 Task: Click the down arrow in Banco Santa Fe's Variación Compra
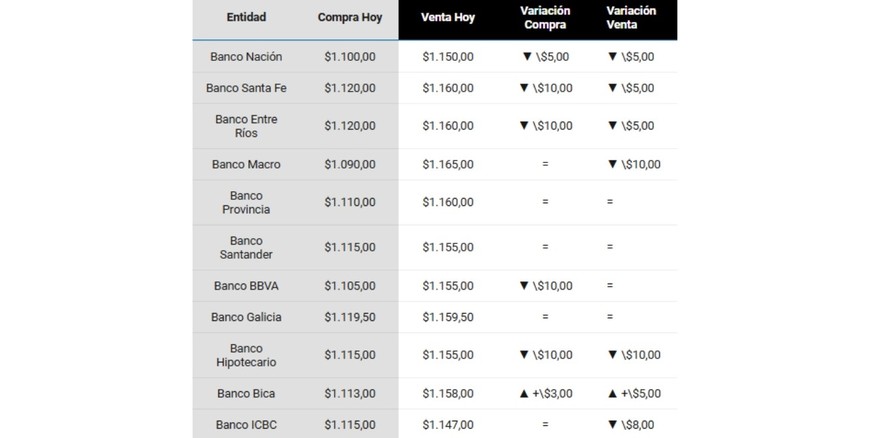point(523,88)
